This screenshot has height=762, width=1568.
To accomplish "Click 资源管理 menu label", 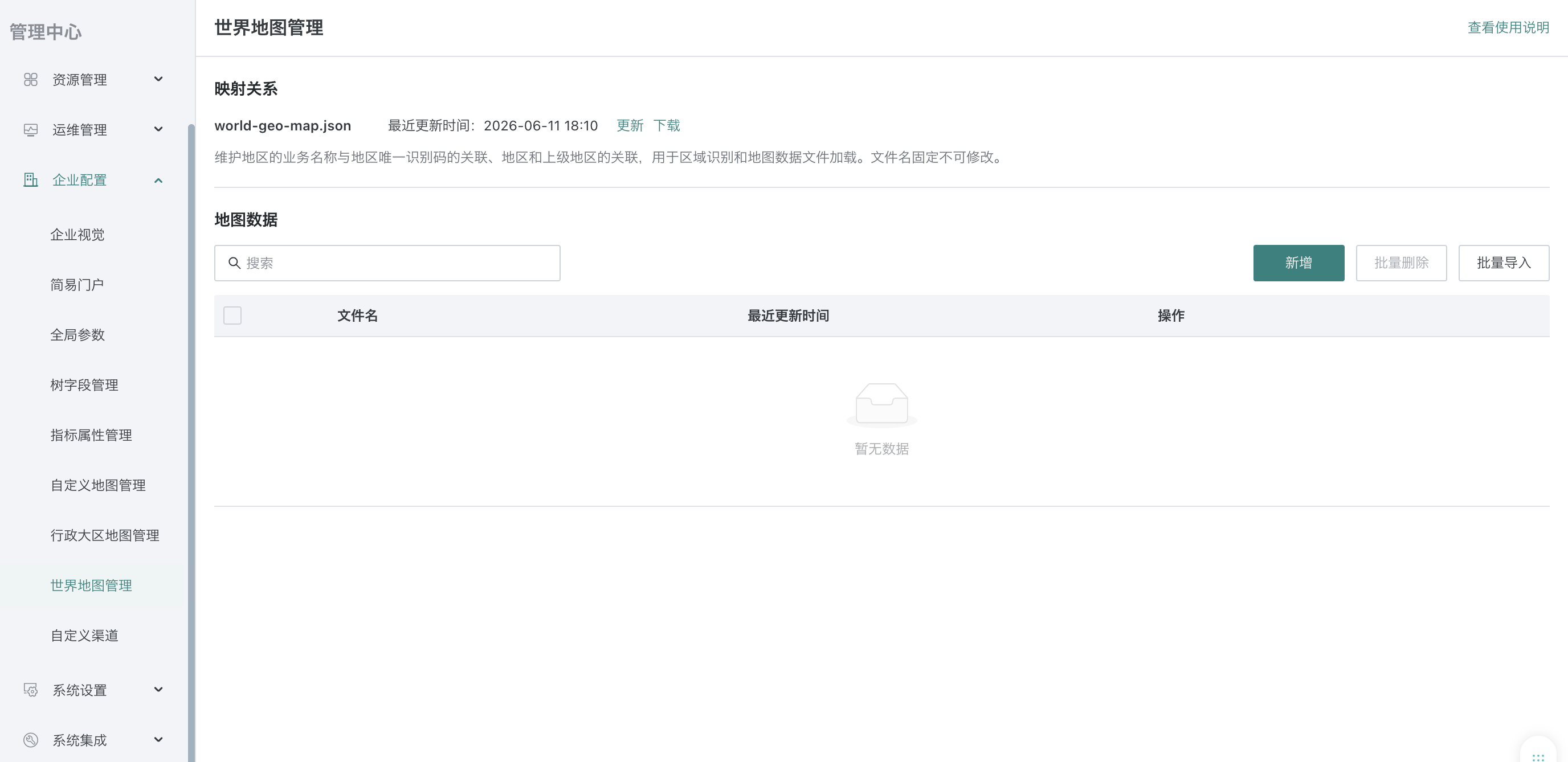I will tap(80, 80).
